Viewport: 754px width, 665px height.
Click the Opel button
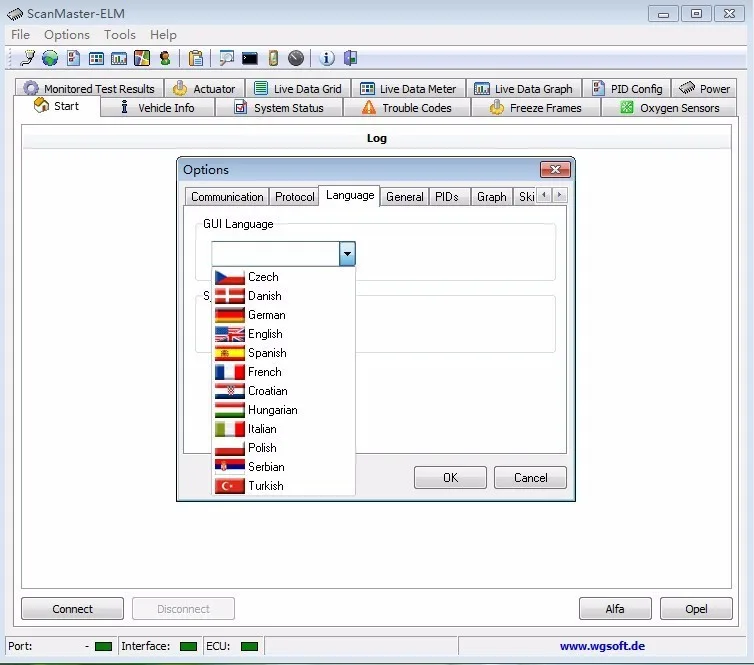pos(696,609)
